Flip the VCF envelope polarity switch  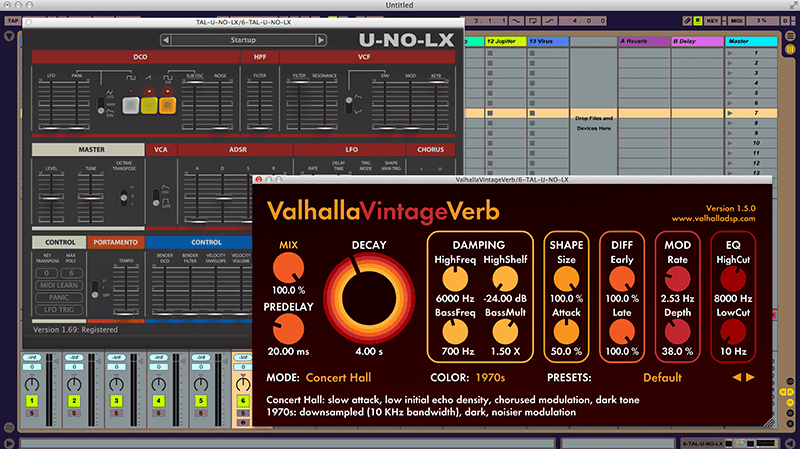tap(349, 105)
